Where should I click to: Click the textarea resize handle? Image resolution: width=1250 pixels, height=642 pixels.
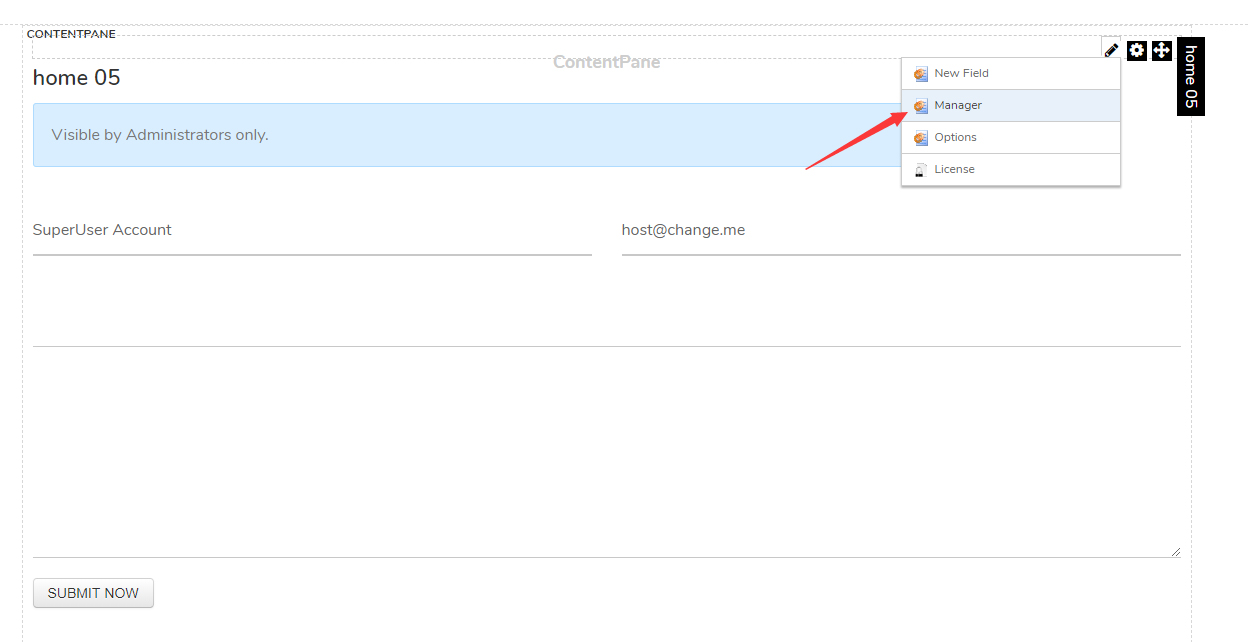click(x=1176, y=550)
